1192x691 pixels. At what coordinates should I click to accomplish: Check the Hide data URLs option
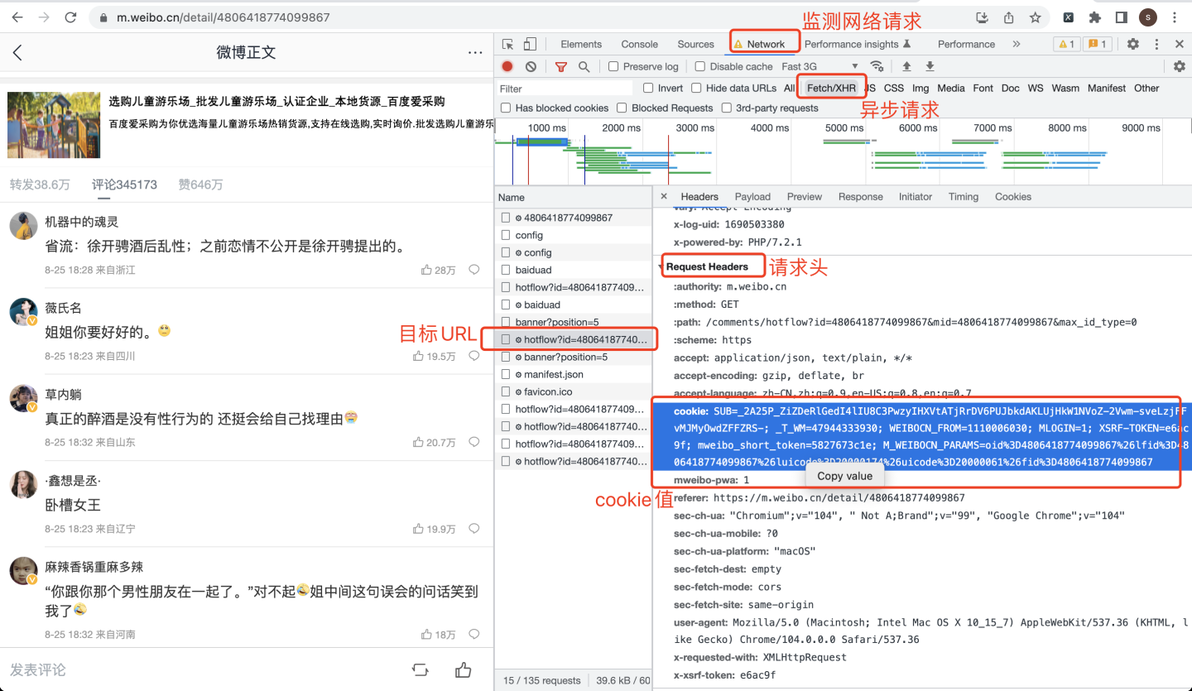point(696,88)
